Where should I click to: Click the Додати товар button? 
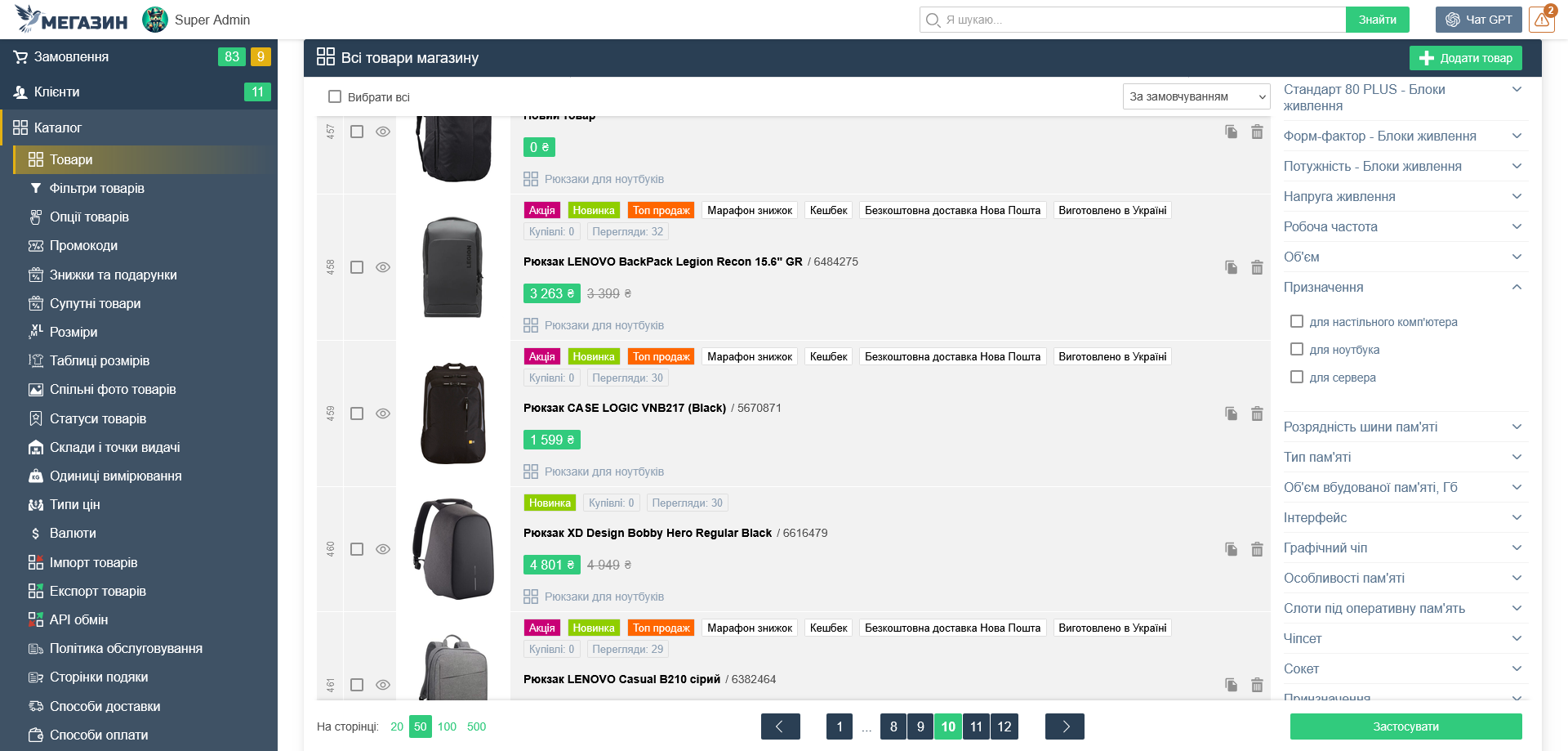tap(1466, 58)
